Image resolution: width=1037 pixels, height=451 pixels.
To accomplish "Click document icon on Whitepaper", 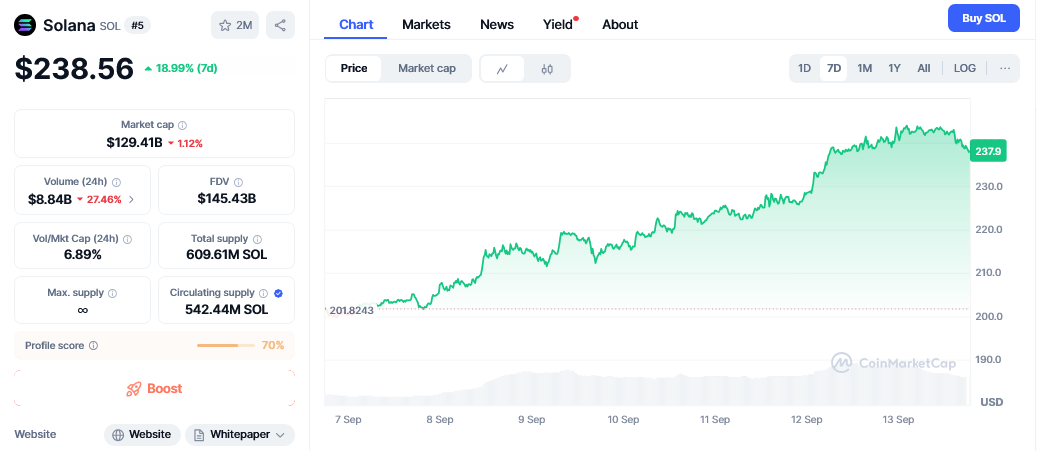I will pyautogui.click(x=199, y=434).
